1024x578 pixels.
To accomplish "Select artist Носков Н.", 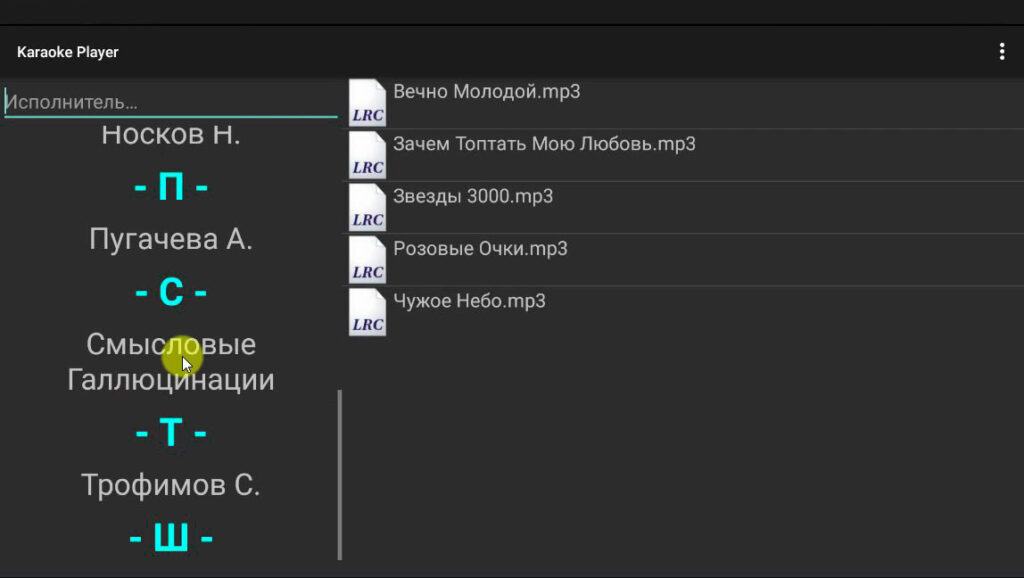I will click(x=170, y=135).
